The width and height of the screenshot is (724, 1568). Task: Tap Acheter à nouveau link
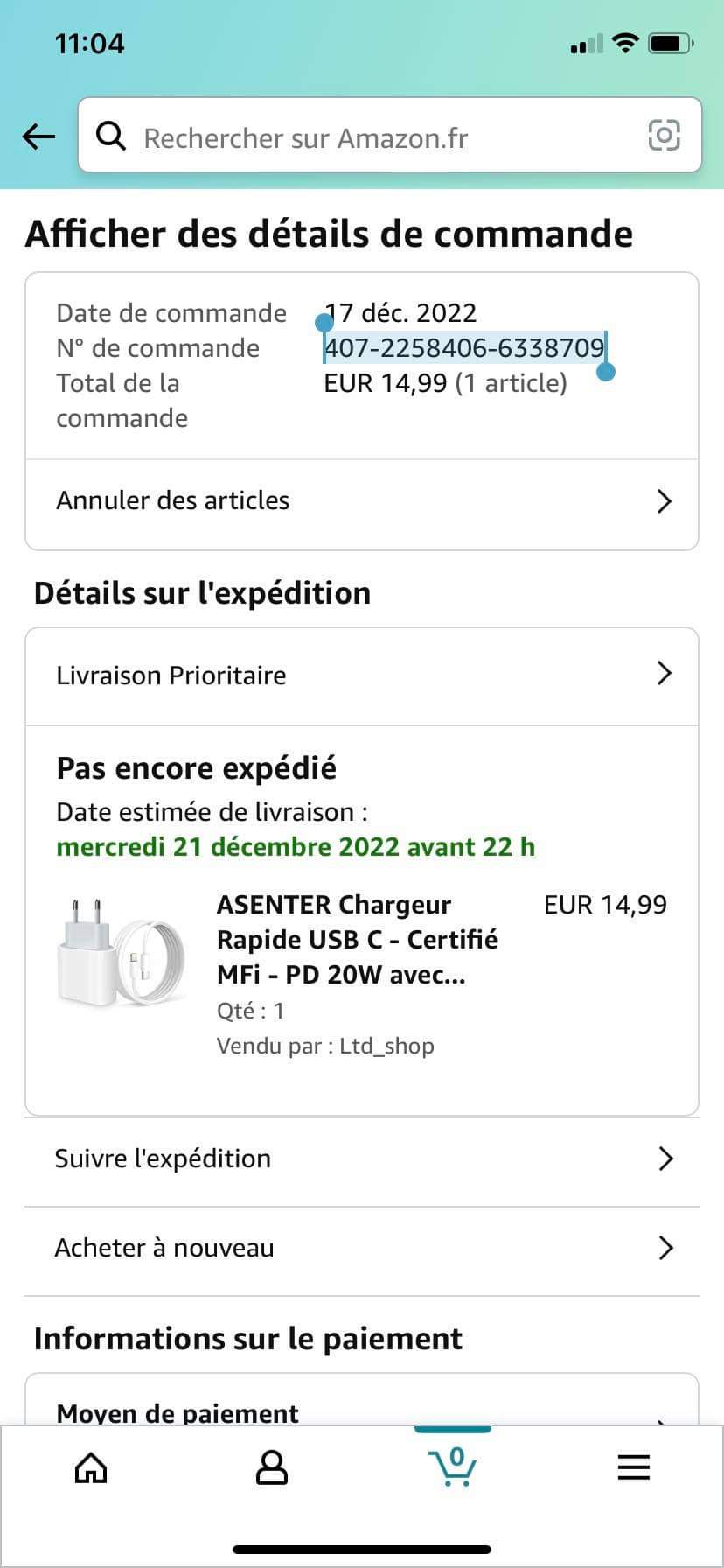(164, 1248)
